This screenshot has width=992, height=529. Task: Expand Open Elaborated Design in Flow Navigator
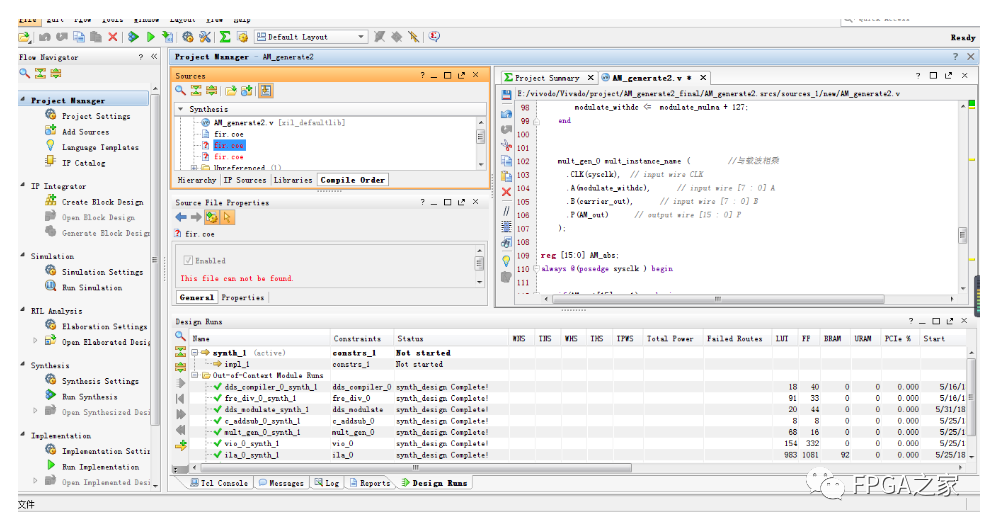pos(36,342)
